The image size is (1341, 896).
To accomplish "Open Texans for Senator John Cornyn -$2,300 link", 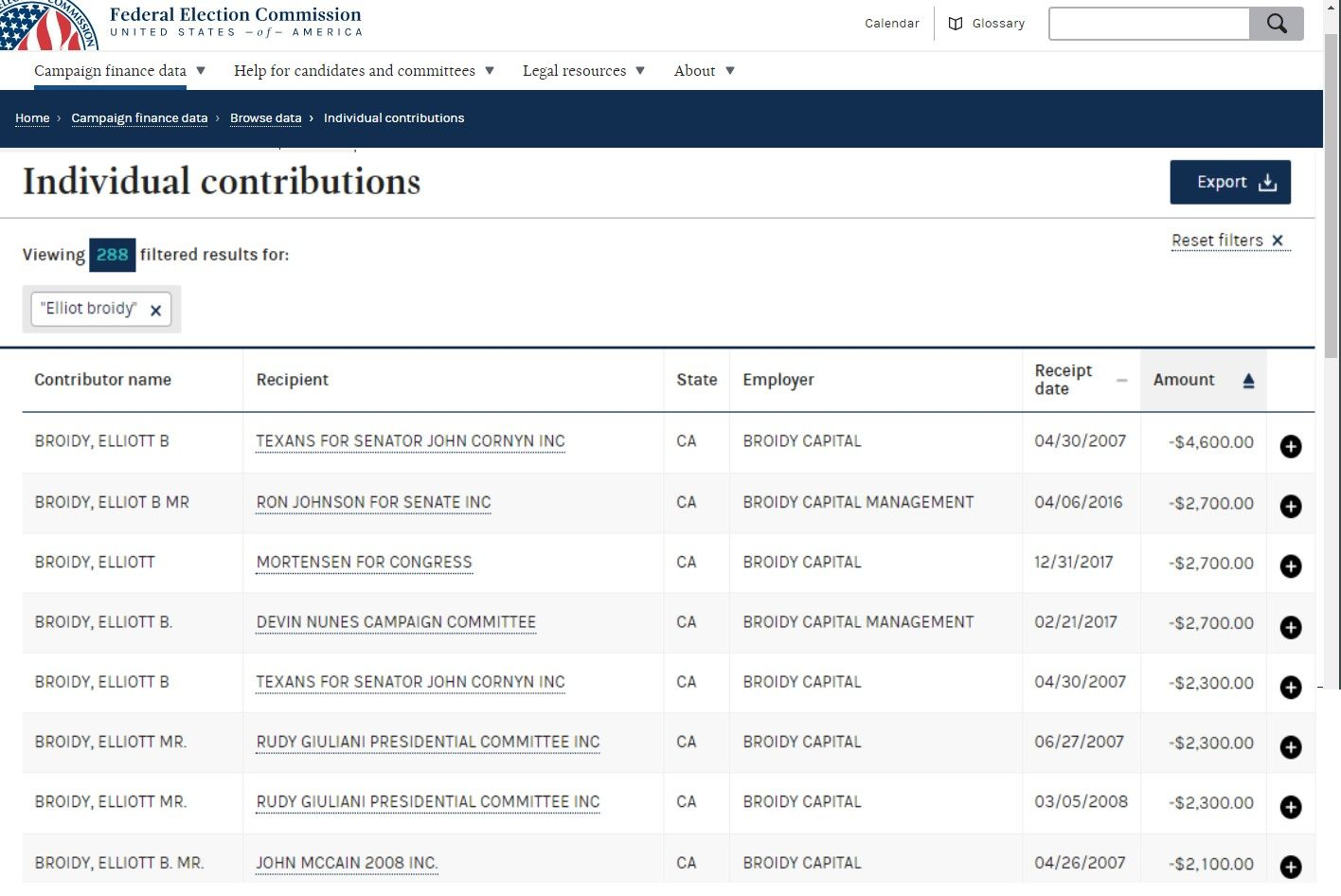I will pos(411,682).
